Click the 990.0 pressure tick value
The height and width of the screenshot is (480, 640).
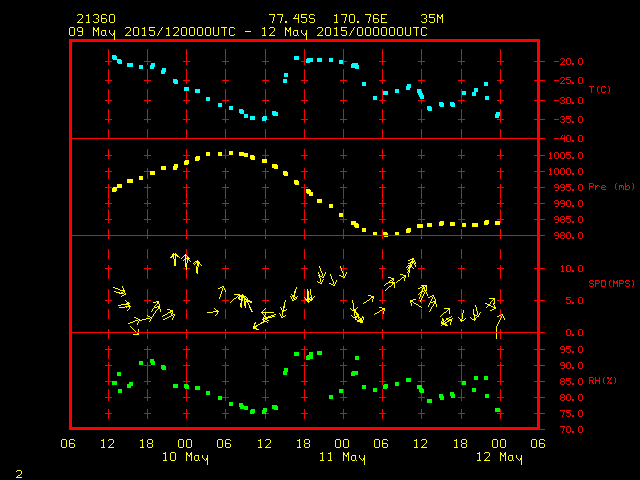click(x=569, y=204)
